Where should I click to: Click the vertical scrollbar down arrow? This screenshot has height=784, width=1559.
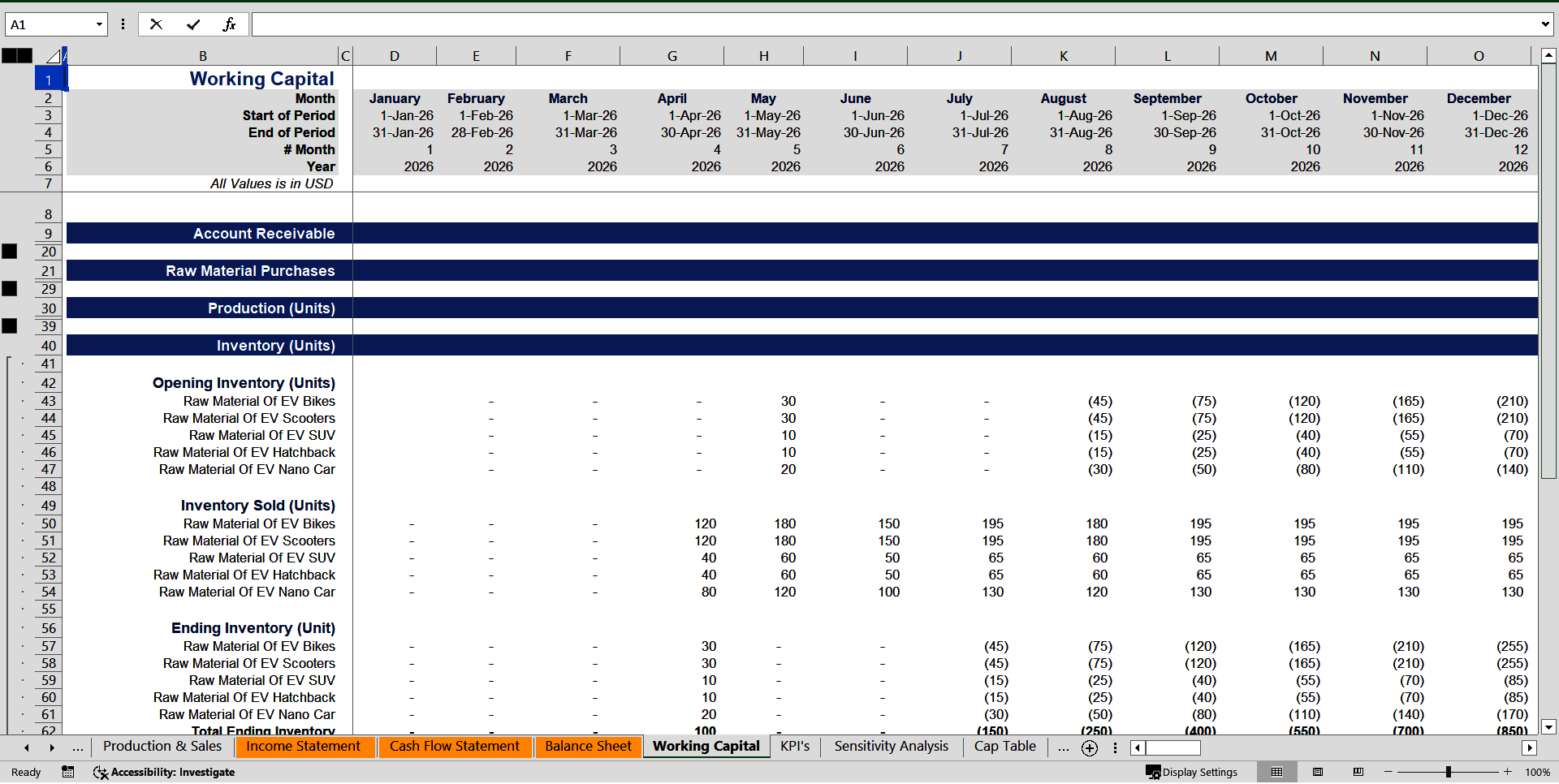[x=1548, y=727]
